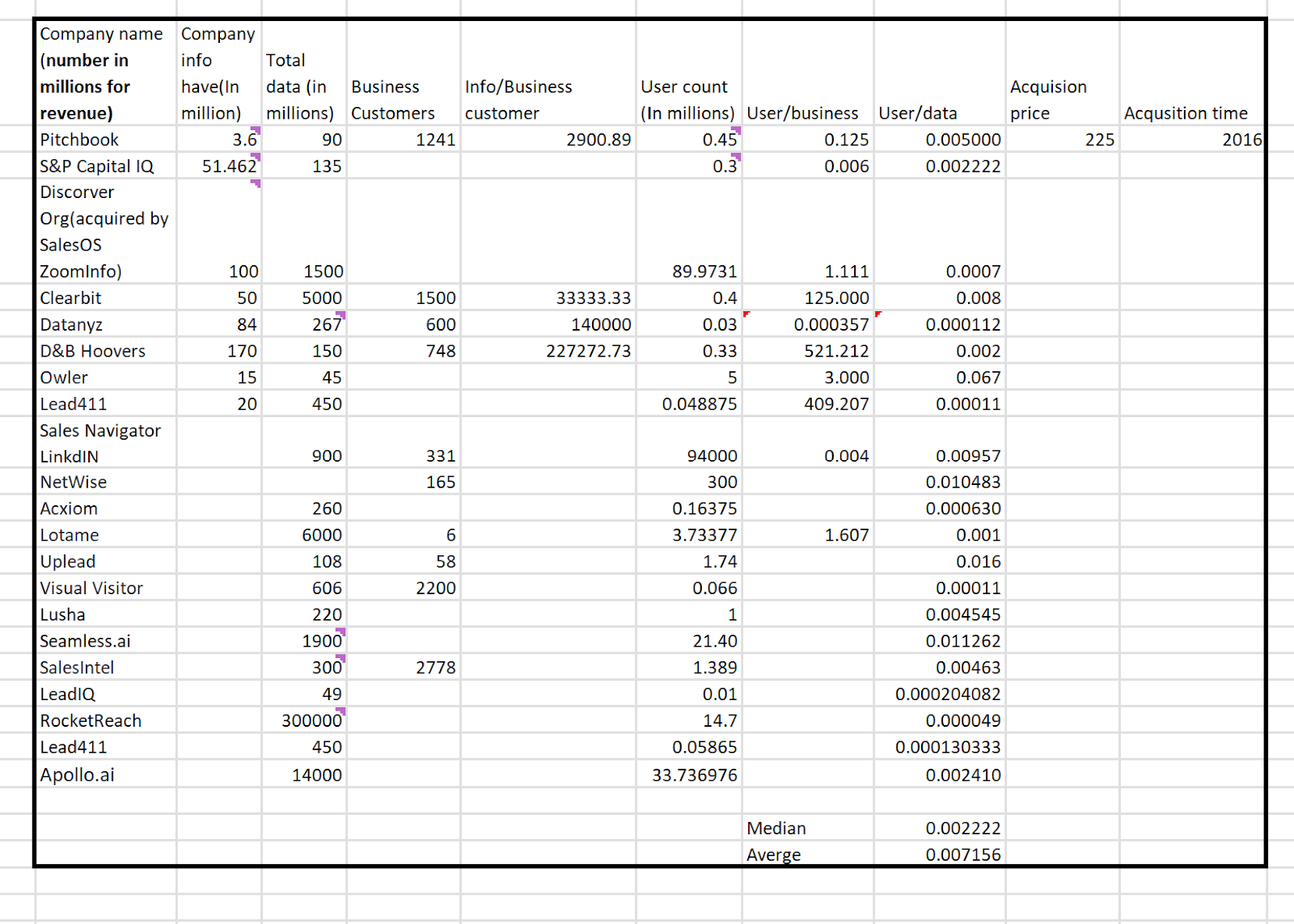Click the Acquisition price value 225
This screenshot has width=1294, height=924.
tap(1063, 139)
